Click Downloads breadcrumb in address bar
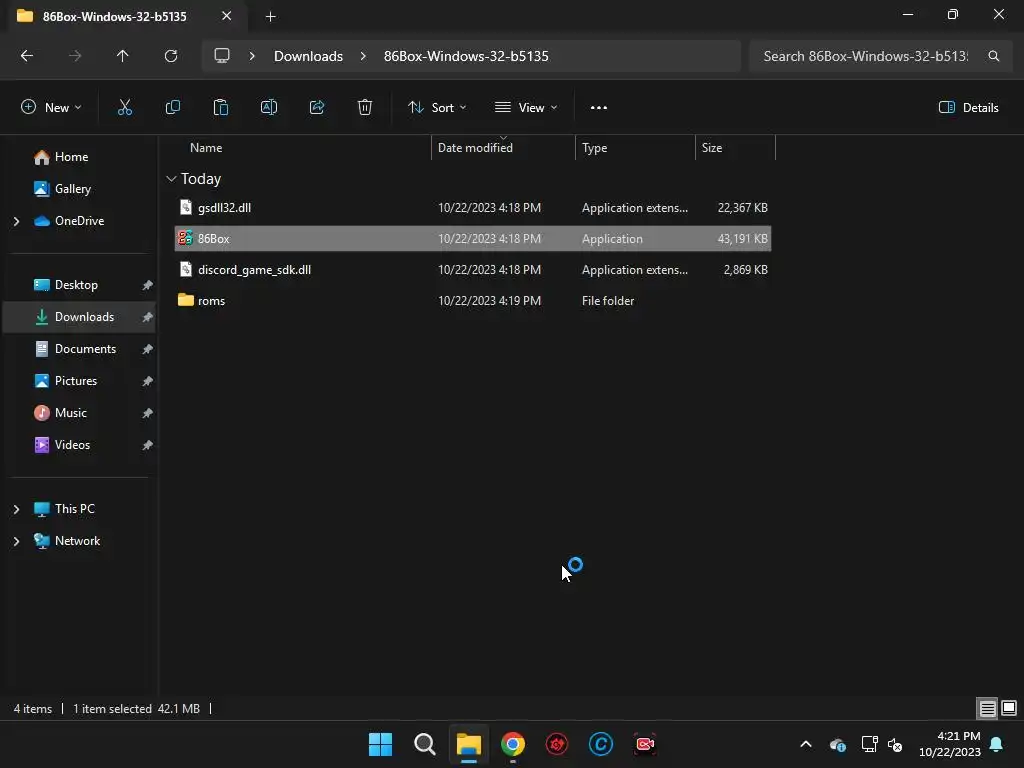 point(308,56)
